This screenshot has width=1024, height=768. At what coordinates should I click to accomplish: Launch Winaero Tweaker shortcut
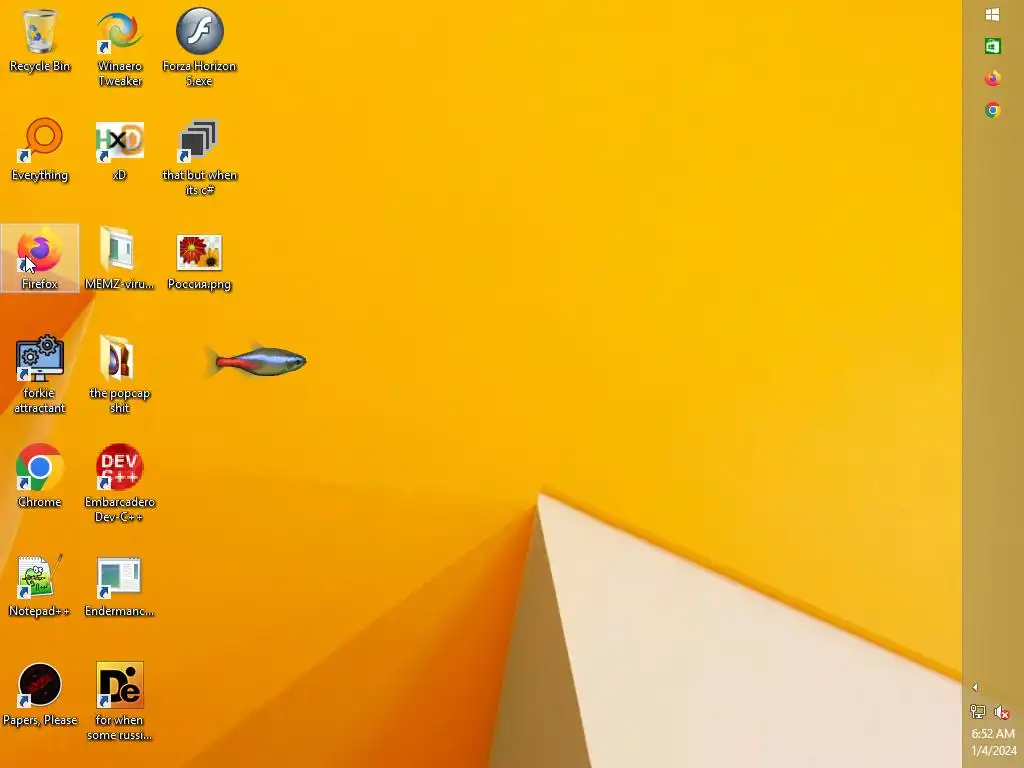point(120,47)
